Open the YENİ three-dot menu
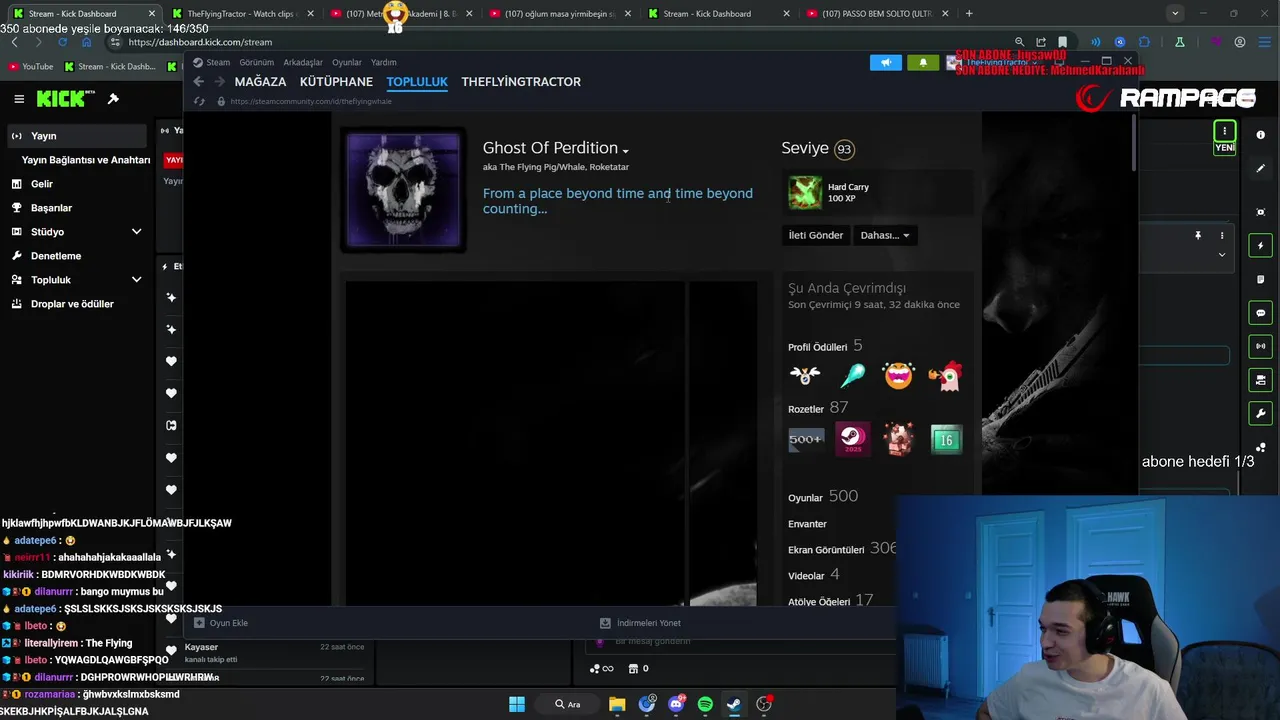Viewport: 1280px width, 720px height. click(1224, 131)
